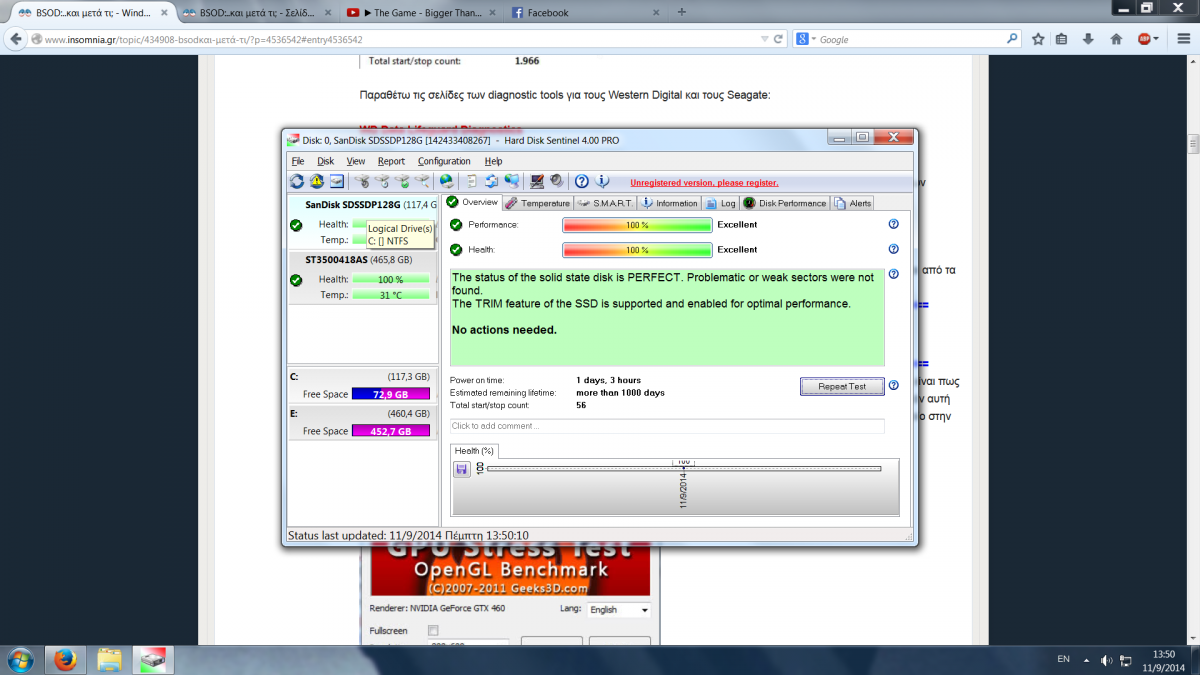Open the Firefox hamburger menu
Image resolution: width=1200 pixels, height=675 pixels.
(1182, 39)
